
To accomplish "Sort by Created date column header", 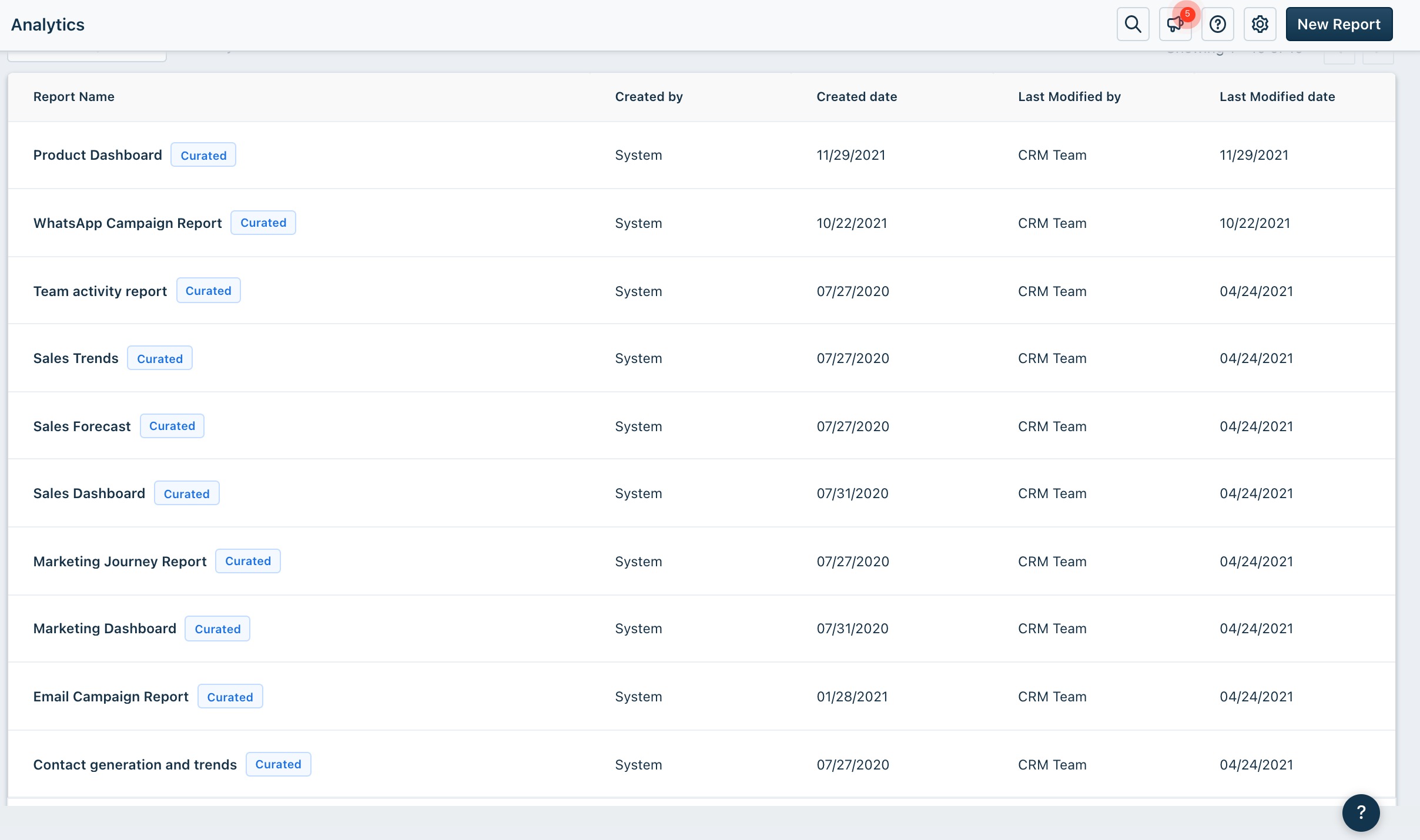I will [x=857, y=97].
